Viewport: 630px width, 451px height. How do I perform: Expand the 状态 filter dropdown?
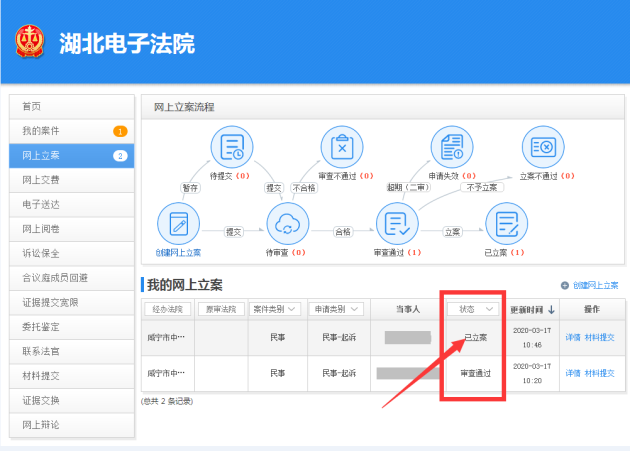[473, 309]
